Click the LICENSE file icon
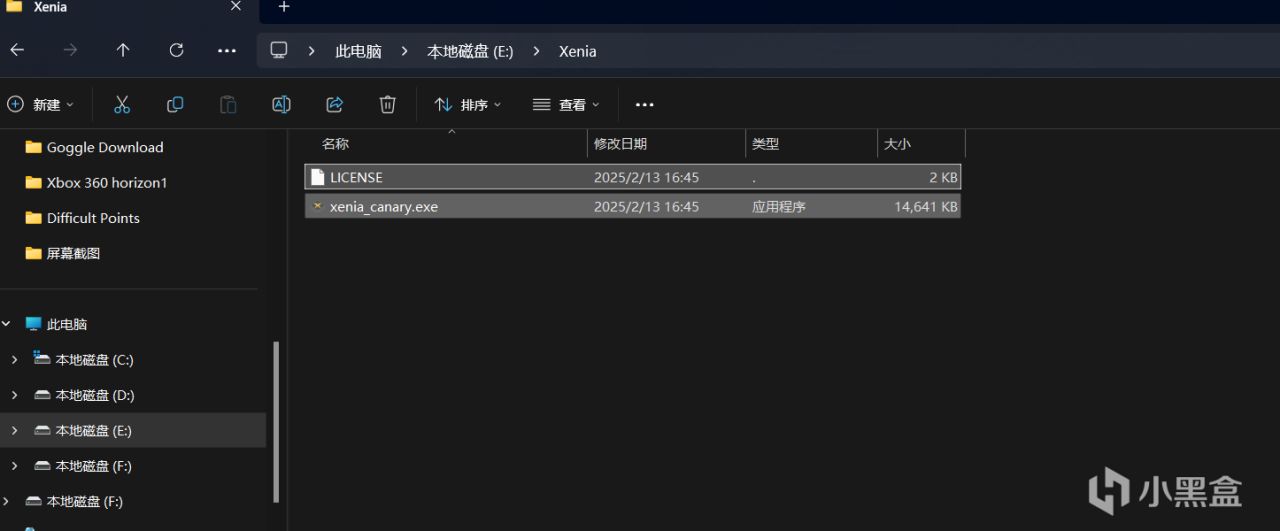Screen dimensions: 1280x531 318,177
